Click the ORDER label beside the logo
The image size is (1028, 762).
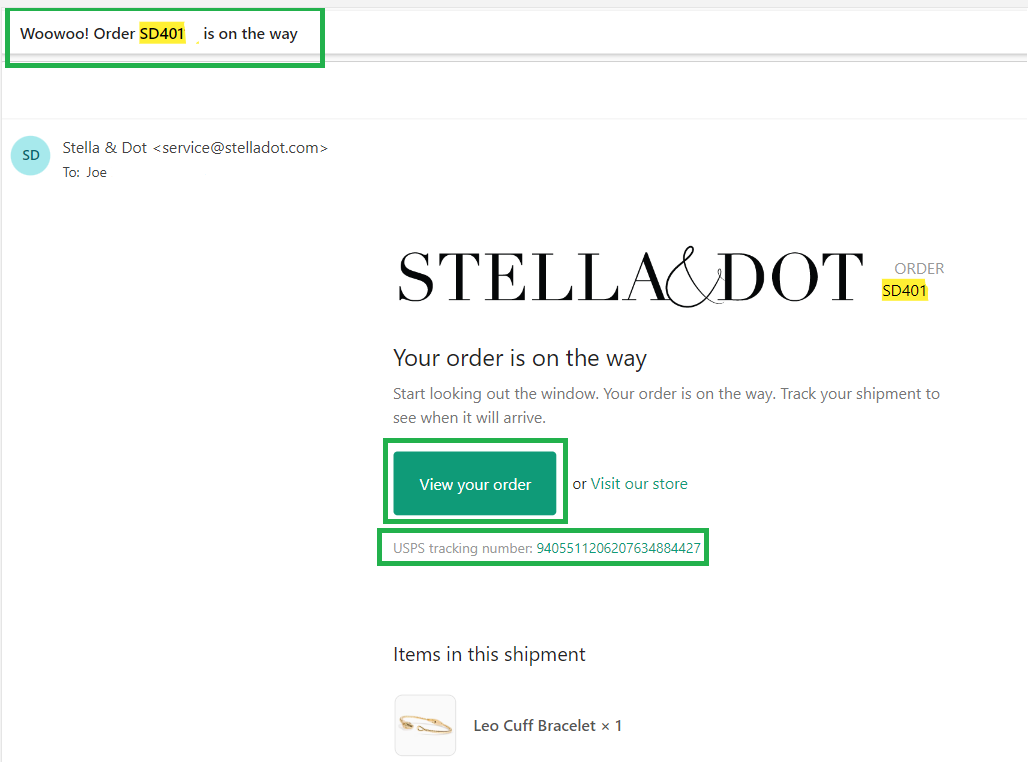pyautogui.click(x=919, y=269)
